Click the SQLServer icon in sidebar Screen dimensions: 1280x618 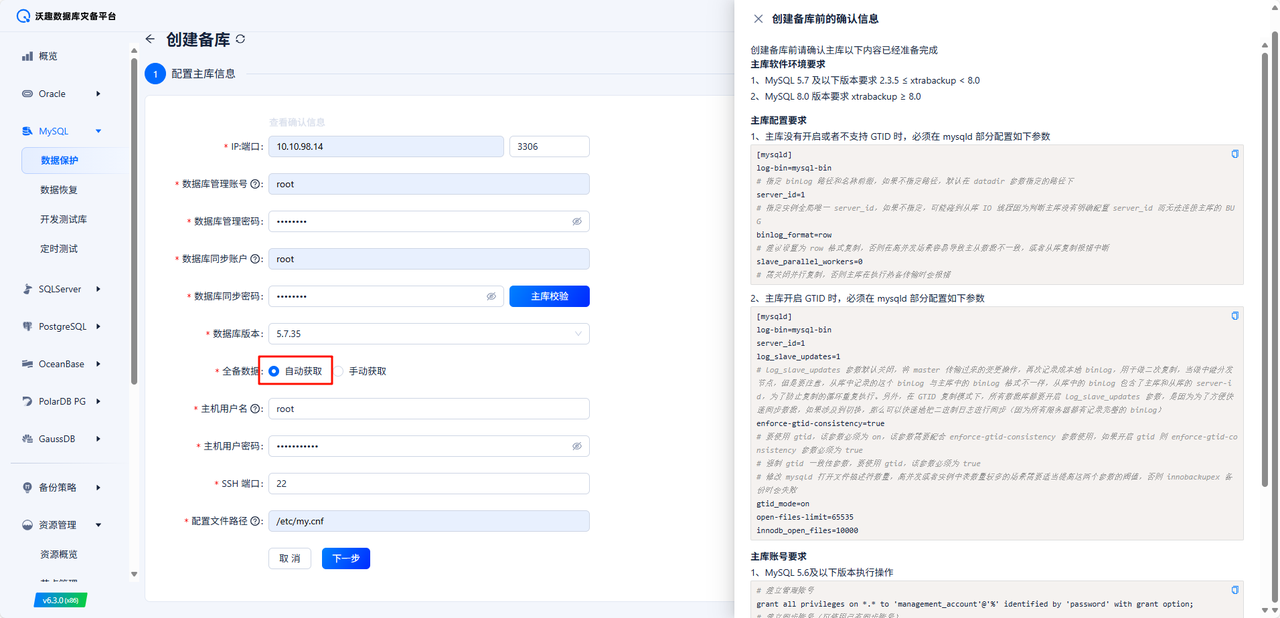click(28, 289)
